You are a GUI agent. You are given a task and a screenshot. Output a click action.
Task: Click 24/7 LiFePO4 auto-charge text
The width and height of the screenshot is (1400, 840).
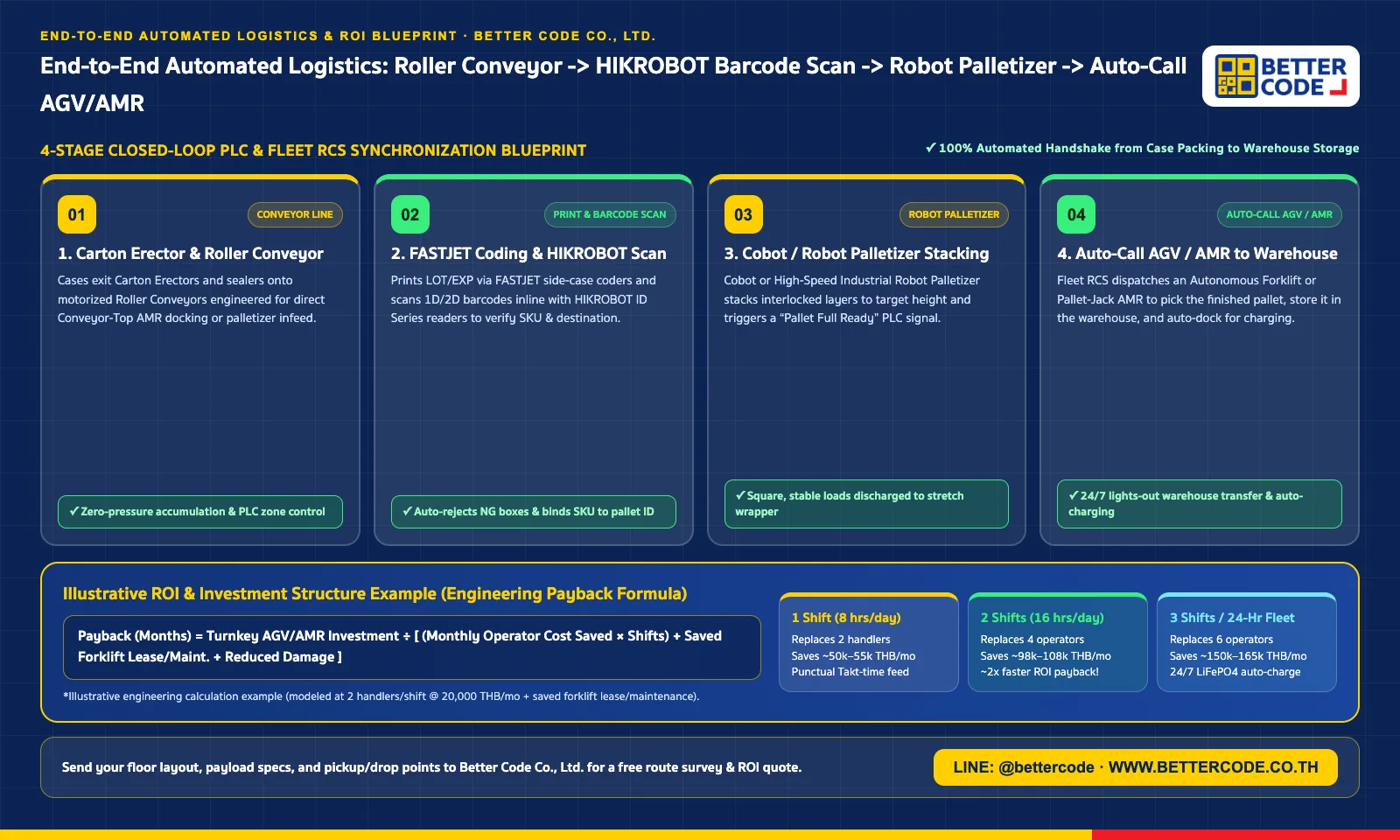tap(1235, 672)
